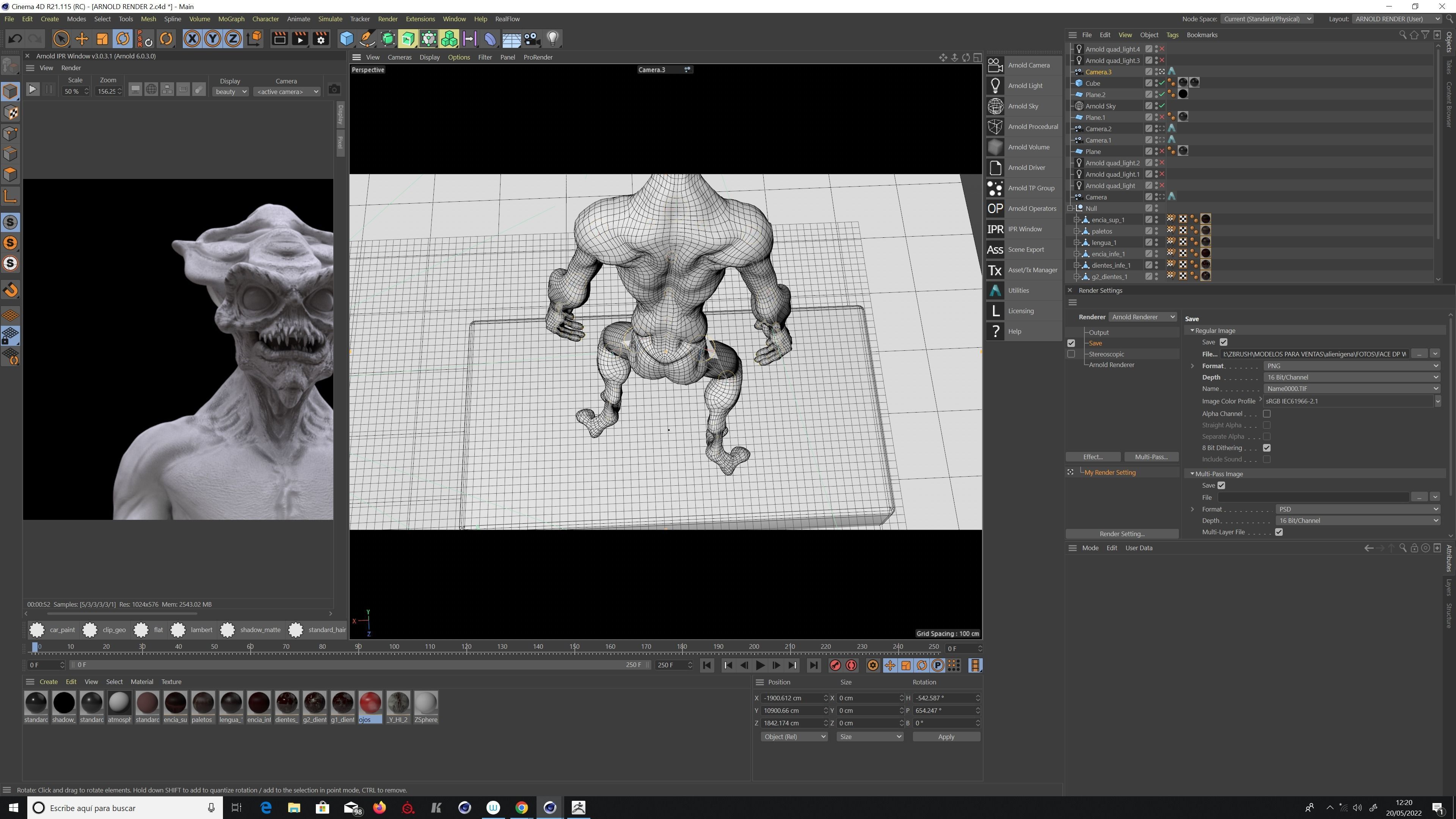
Task: Select Camera.3 in object list
Action: point(1098,72)
